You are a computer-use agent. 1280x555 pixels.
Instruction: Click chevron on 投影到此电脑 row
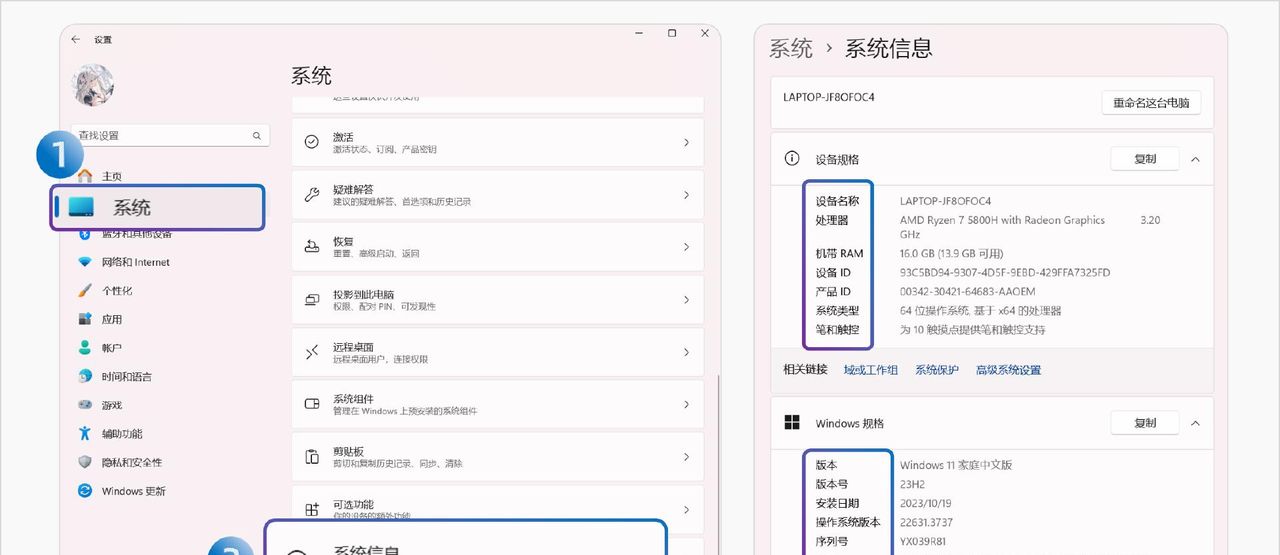click(686, 300)
